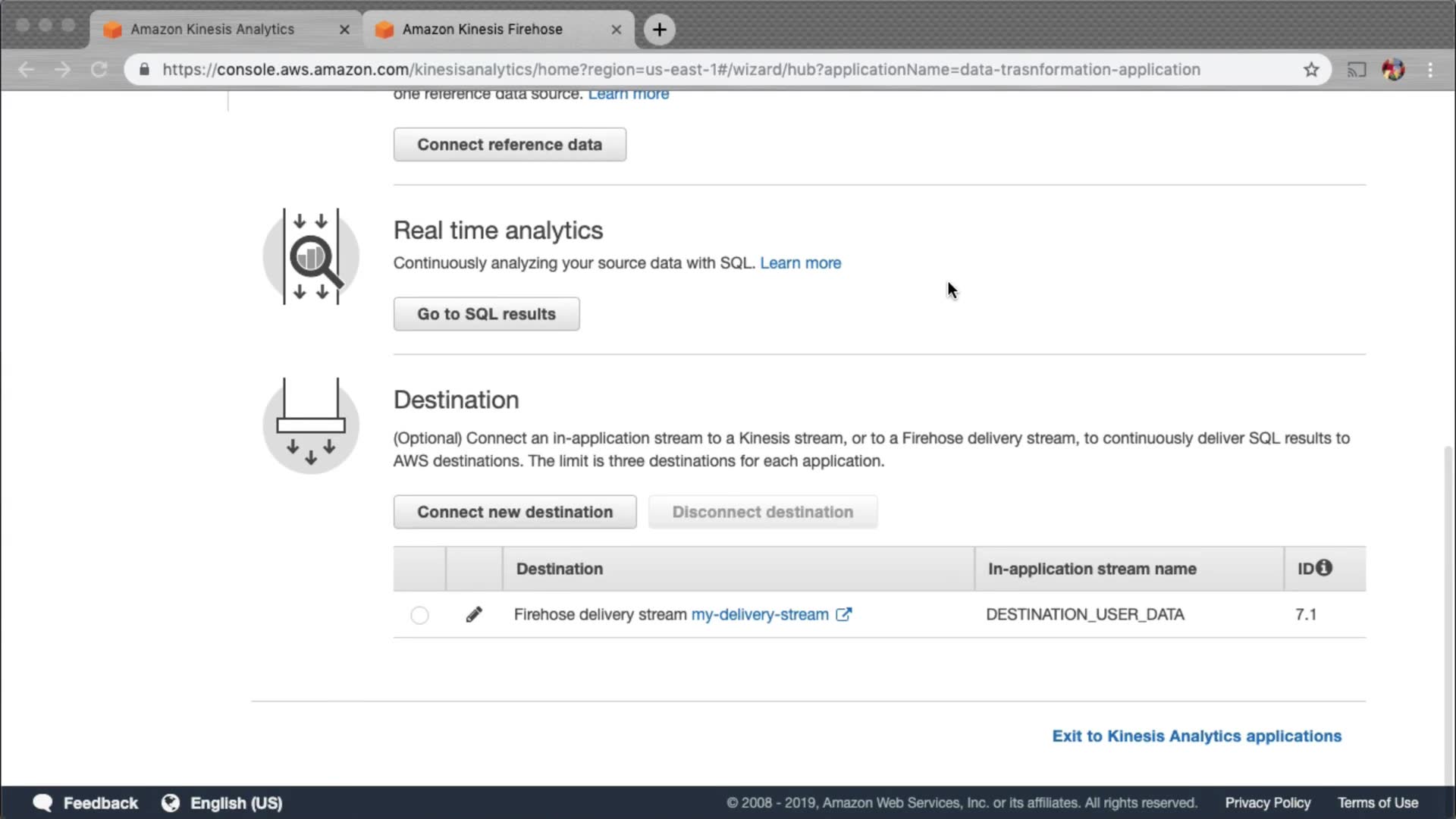The image size is (1456, 819).
Task: Click the Chrome cast icon
Action: point(1356,70)
